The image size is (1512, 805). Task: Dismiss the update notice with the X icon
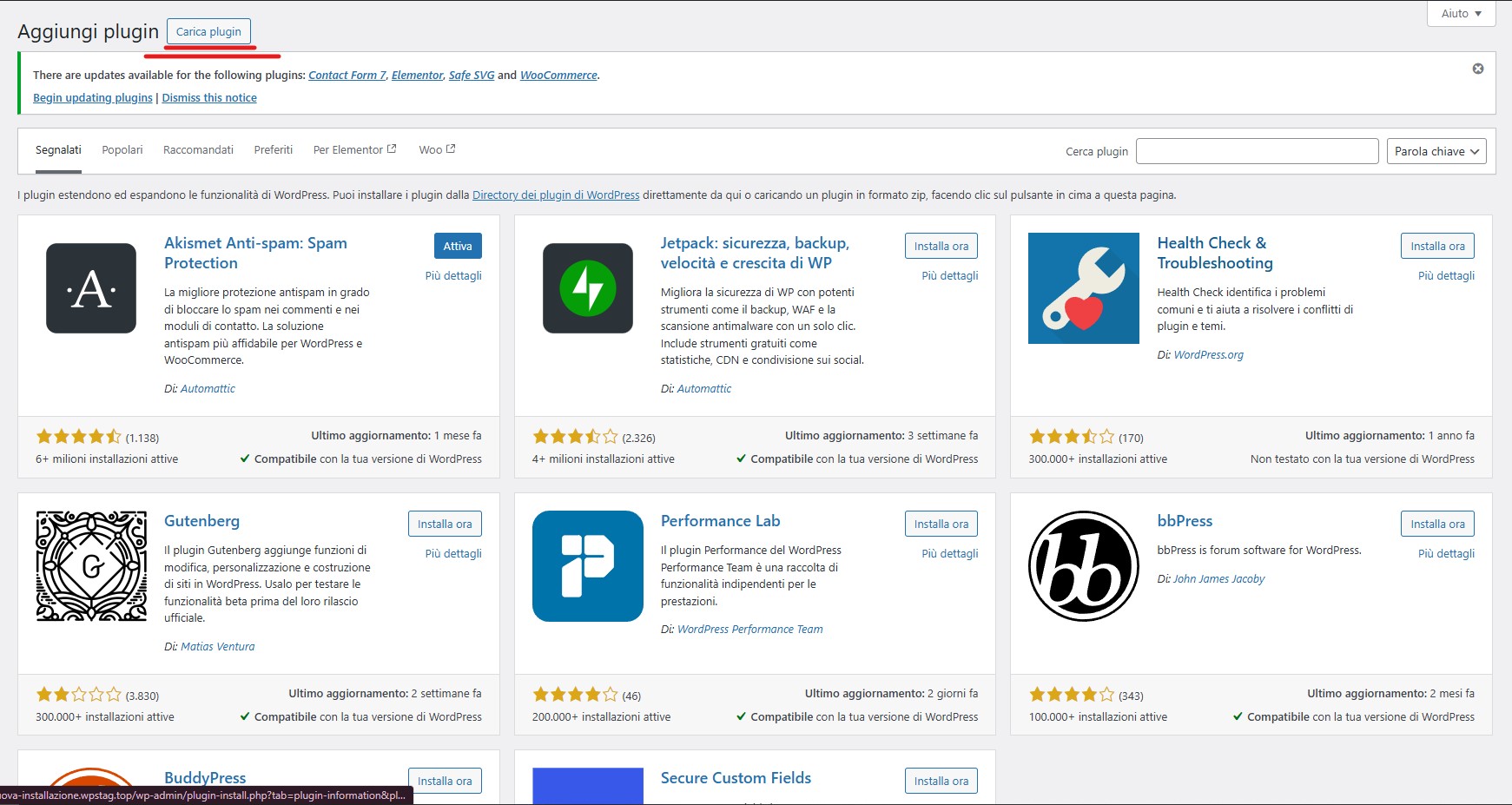point(1478,69)
